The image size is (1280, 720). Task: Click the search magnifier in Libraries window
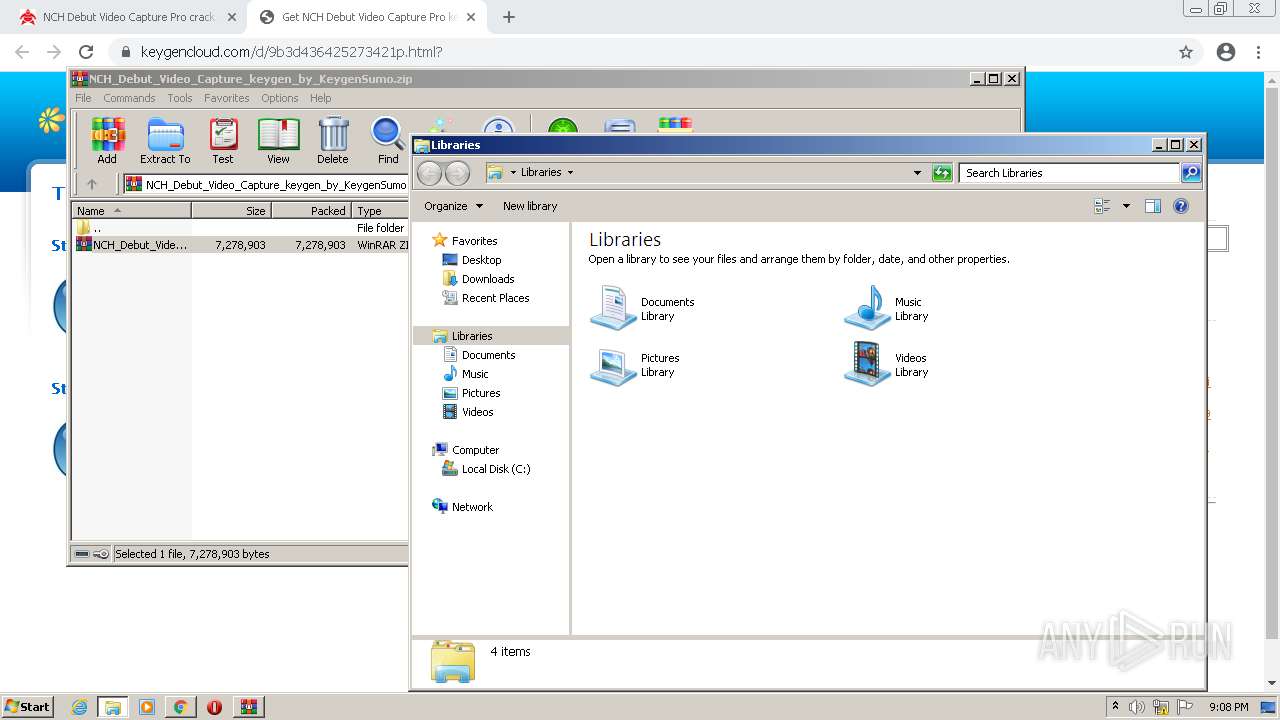(x=1190, y=173)
